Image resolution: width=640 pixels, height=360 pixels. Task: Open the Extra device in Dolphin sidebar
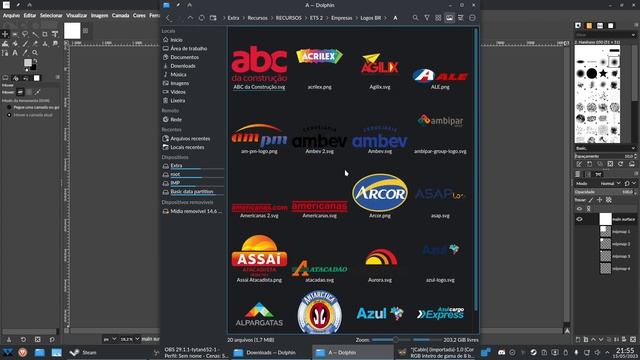click(x=193, y=166)
